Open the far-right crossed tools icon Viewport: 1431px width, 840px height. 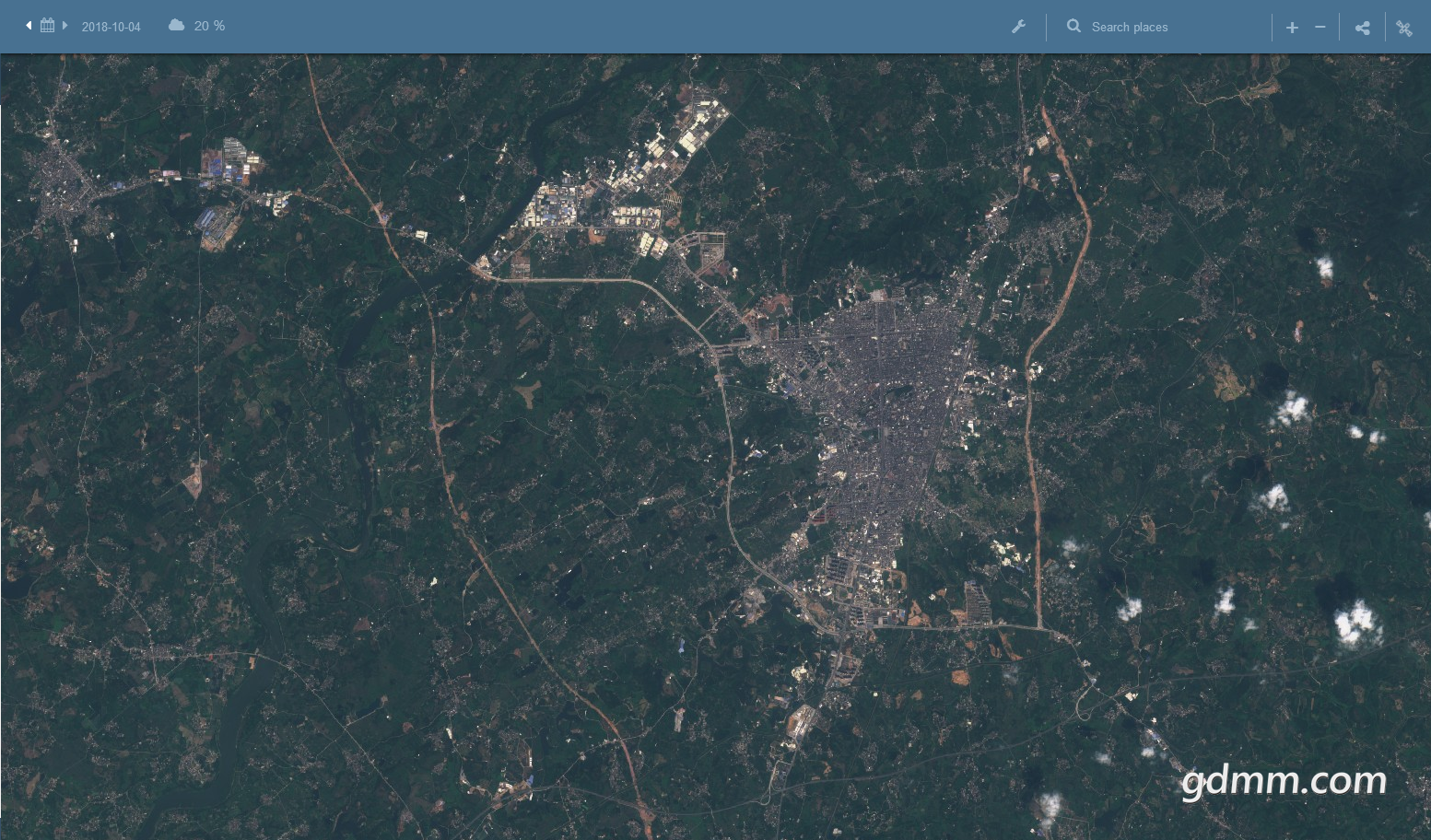click(x=1404, y=28)
